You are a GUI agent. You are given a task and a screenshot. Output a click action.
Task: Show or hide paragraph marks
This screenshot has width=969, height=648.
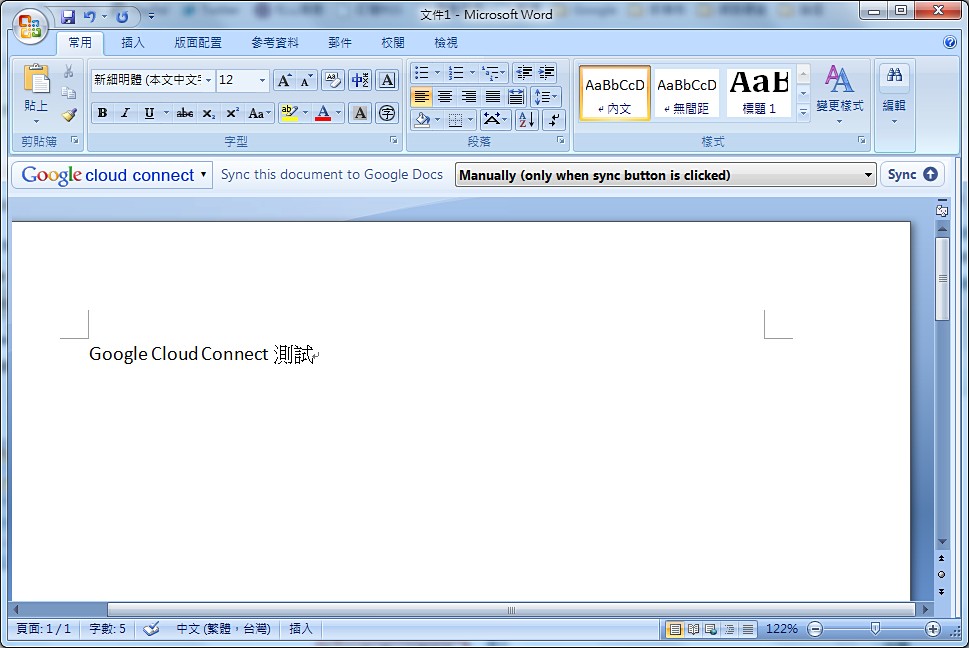coord(554,119)
